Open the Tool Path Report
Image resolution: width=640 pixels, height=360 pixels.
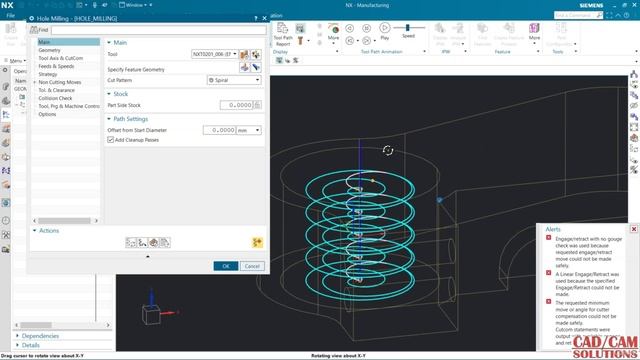(x=282, y=34)
